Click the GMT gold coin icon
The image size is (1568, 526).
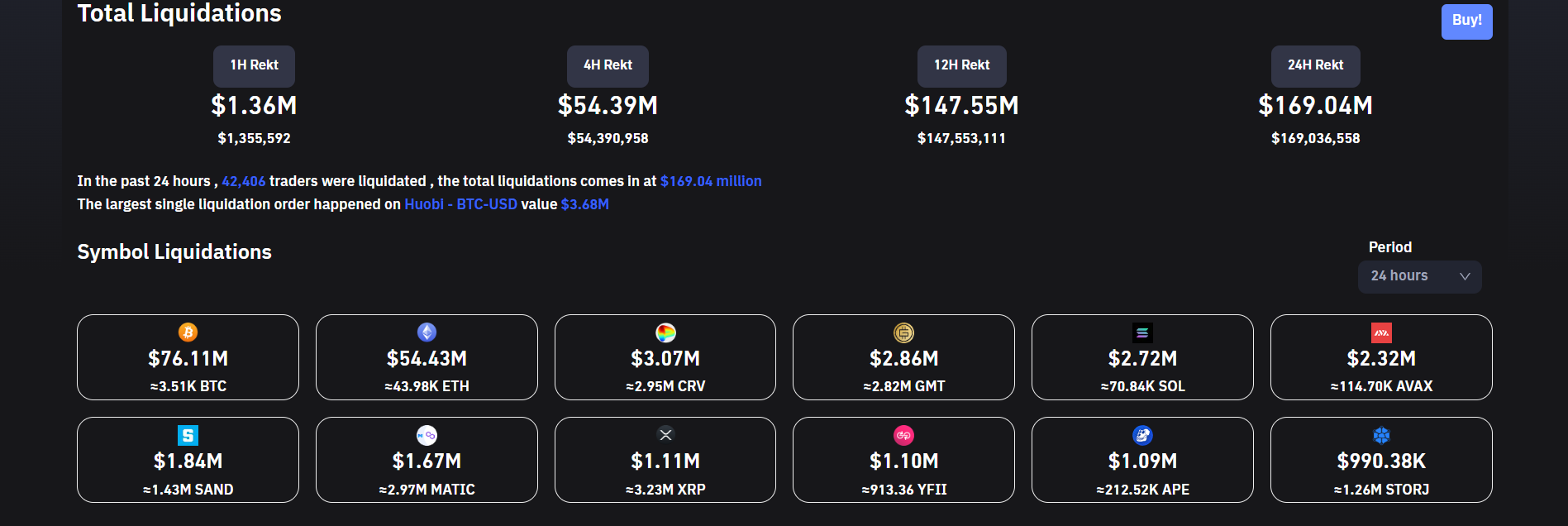pyautogui.click(x=903, y=332)
